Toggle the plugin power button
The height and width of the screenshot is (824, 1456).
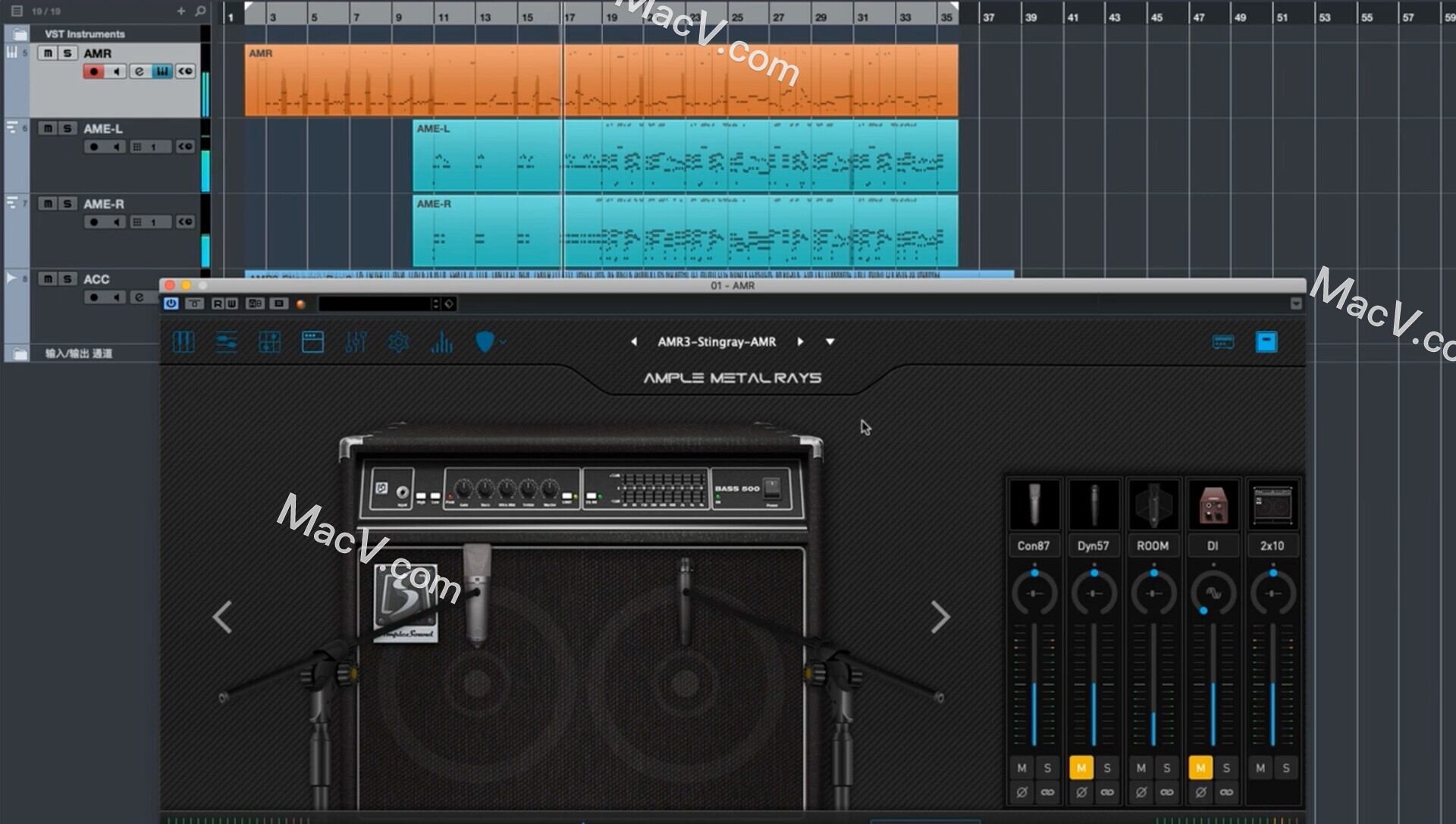[x=171, y=303]
